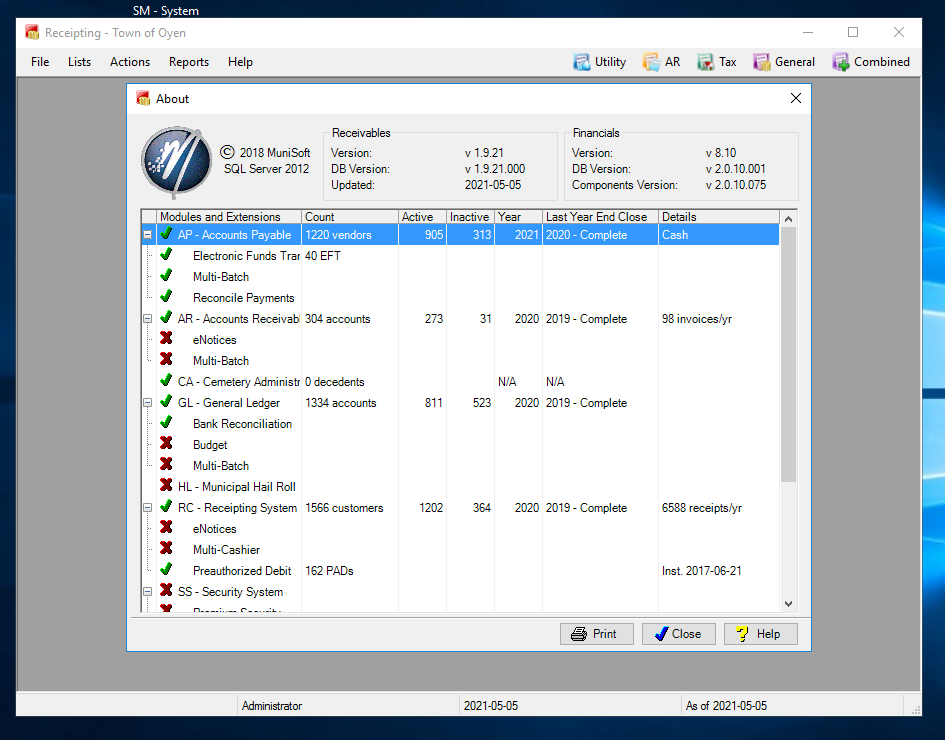Image resolution: width=945 pixels, height=740 pixels.
Task: Collapse the GL - General Ledger node
Action: click(x=148, y=403)
